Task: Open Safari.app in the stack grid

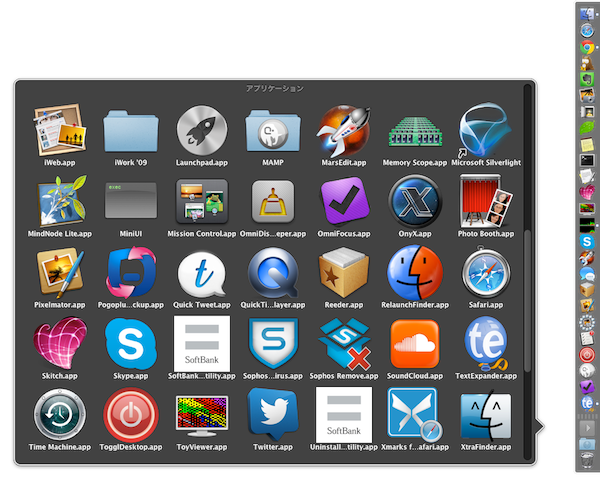Action: click(486, 272)
